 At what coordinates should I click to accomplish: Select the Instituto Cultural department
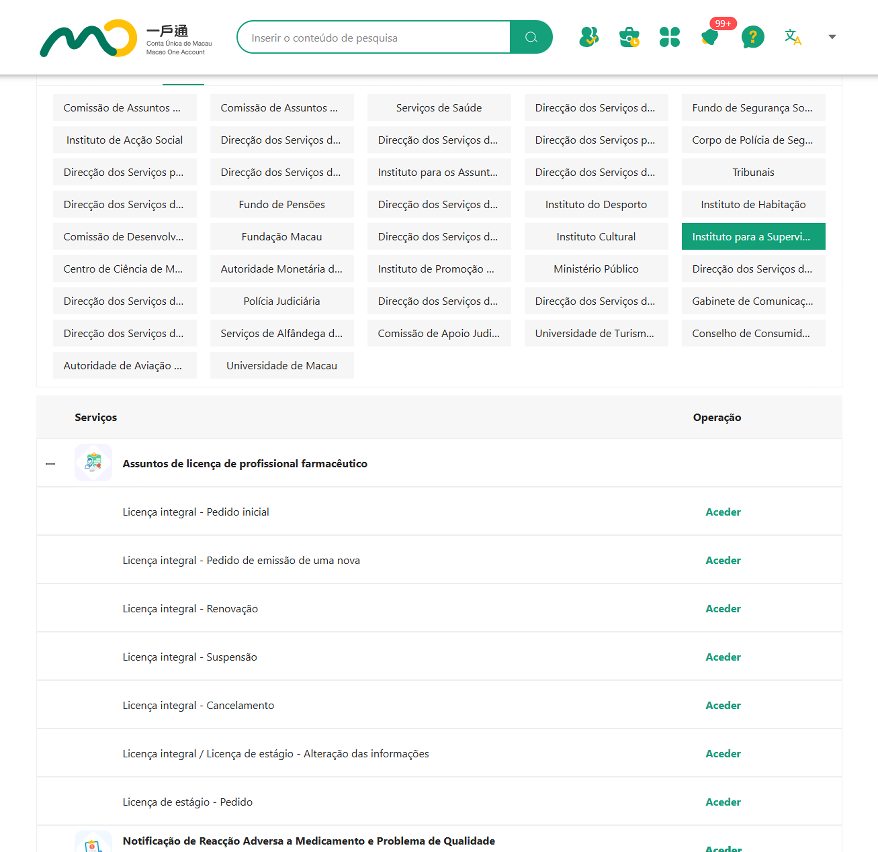(596, 237)
